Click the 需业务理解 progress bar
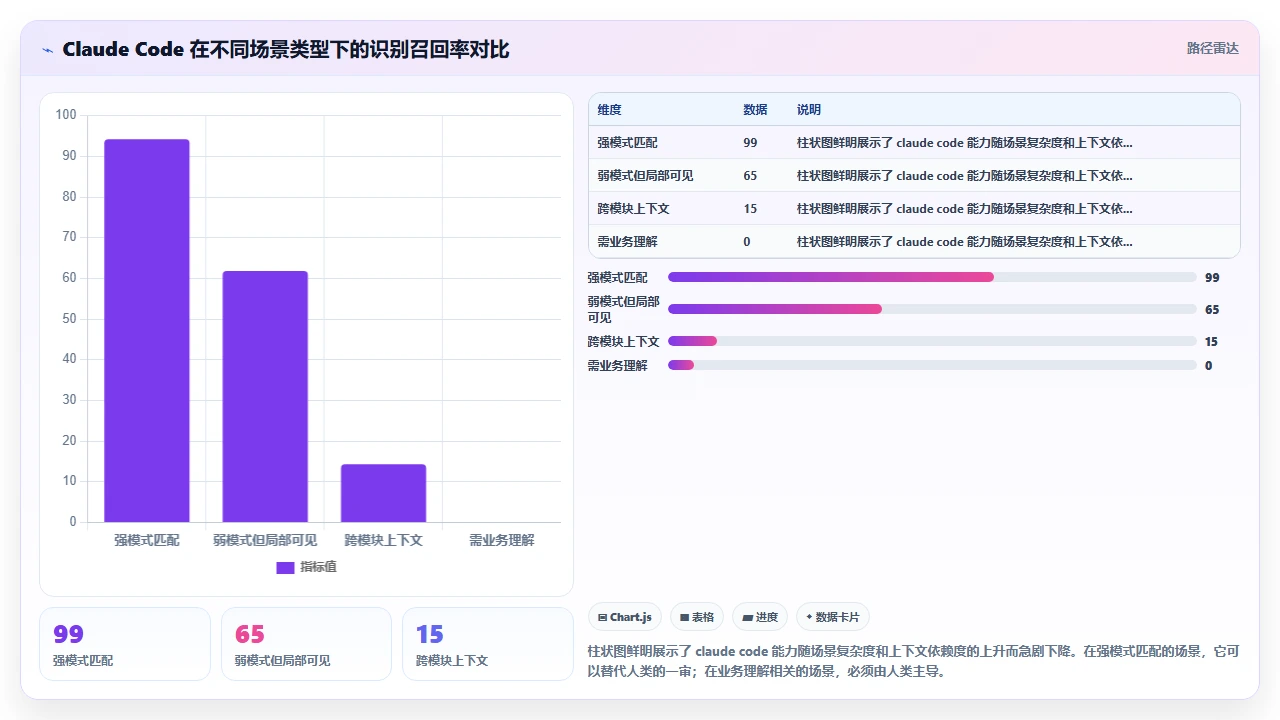The image size is (1280, 720). tap(932, 365)
